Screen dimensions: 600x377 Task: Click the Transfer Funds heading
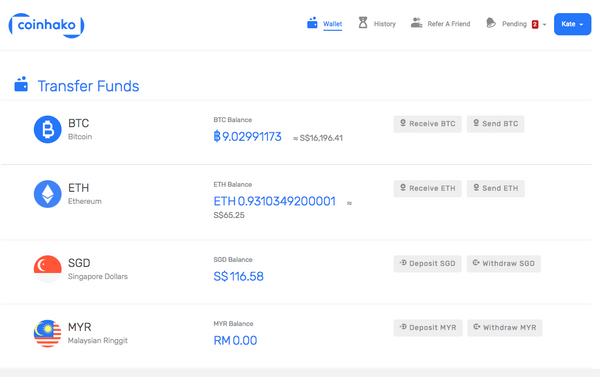(88, 86)
